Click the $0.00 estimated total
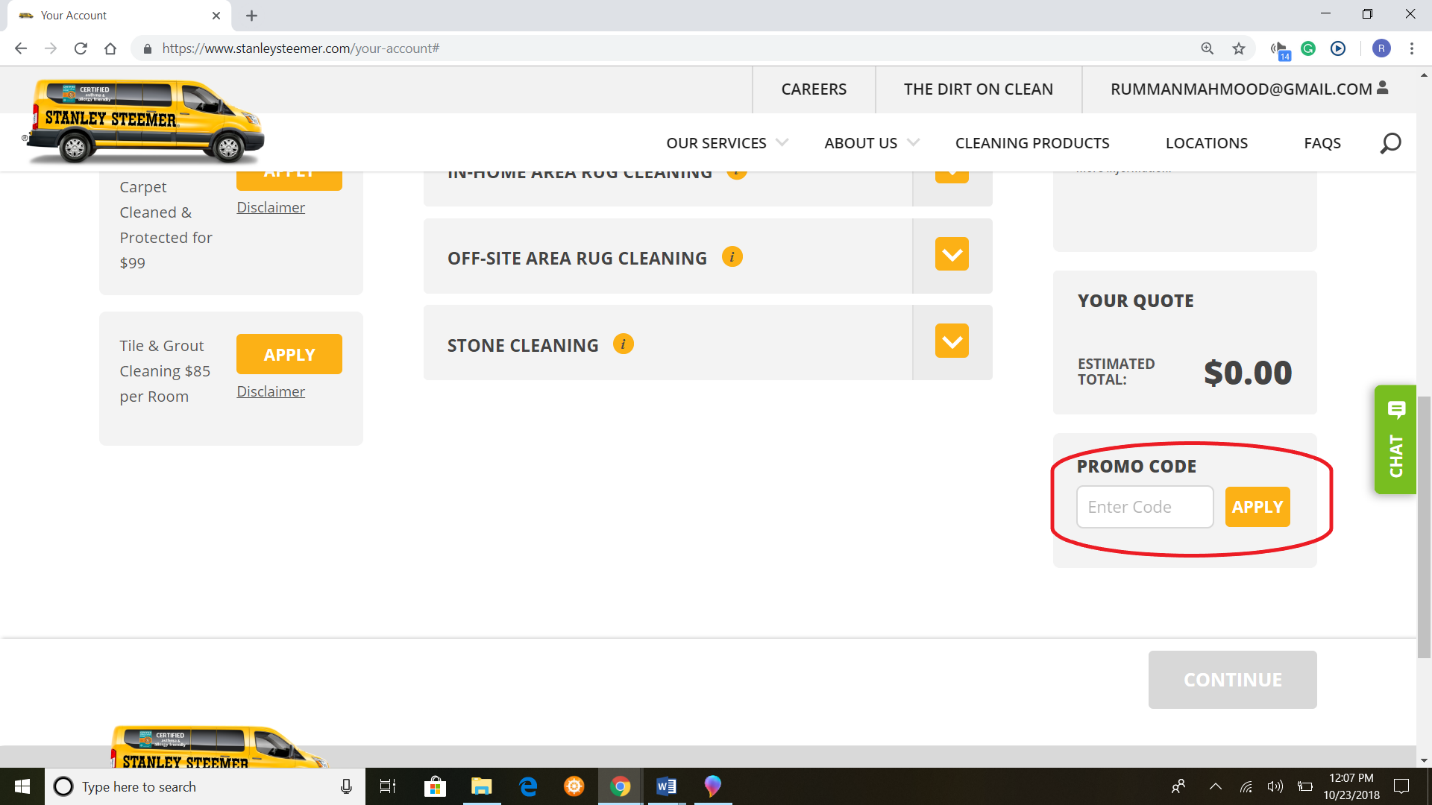 [x=1248, y=372]
